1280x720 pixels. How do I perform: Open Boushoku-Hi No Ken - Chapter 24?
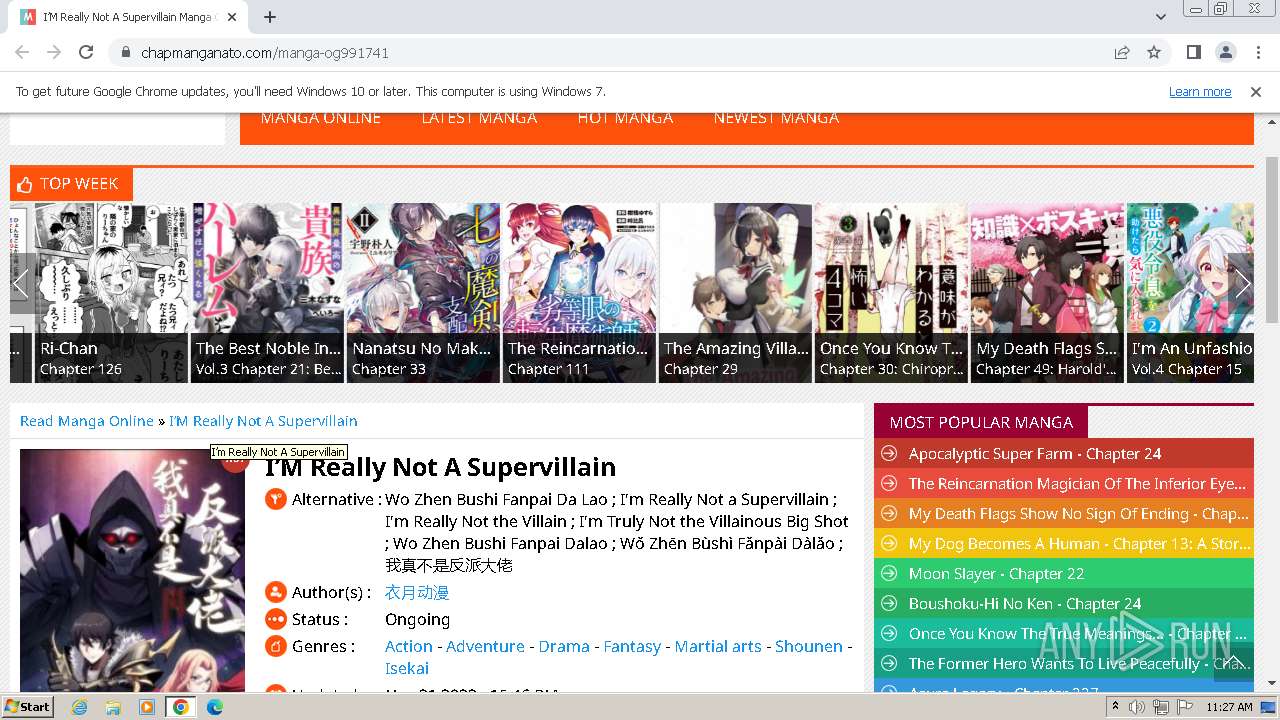[1025, 604]
